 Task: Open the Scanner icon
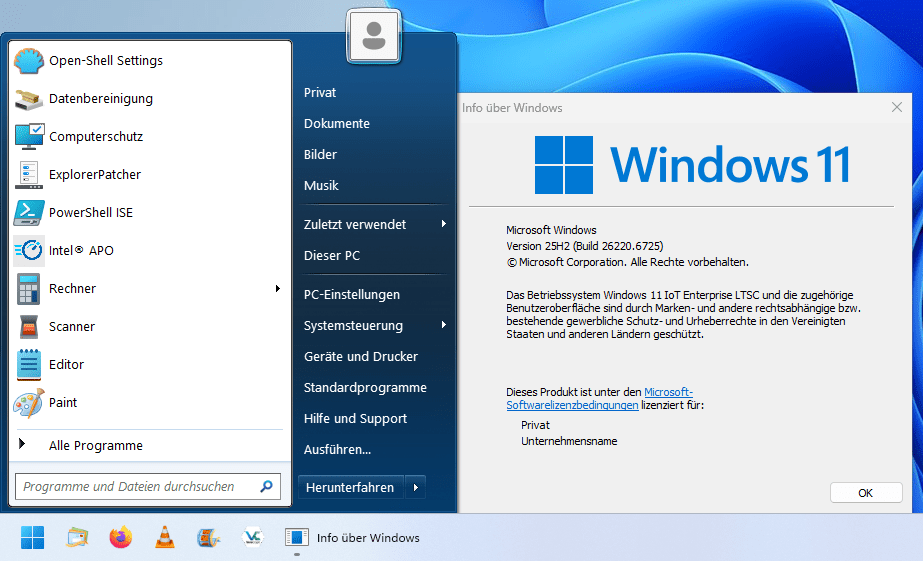point(29,327)
